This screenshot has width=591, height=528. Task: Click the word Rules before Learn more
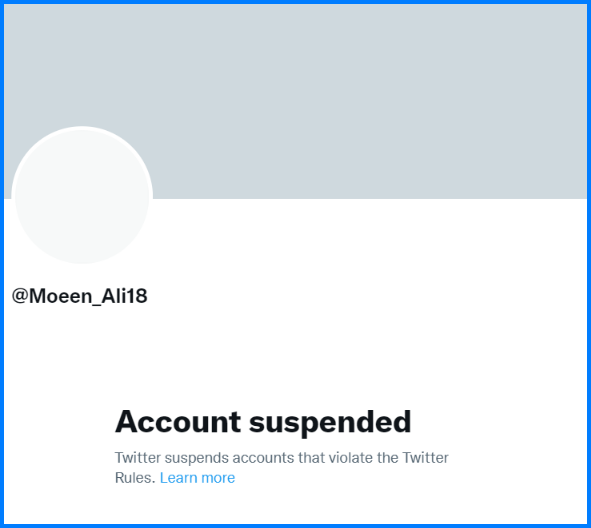(x=135, y=478)
